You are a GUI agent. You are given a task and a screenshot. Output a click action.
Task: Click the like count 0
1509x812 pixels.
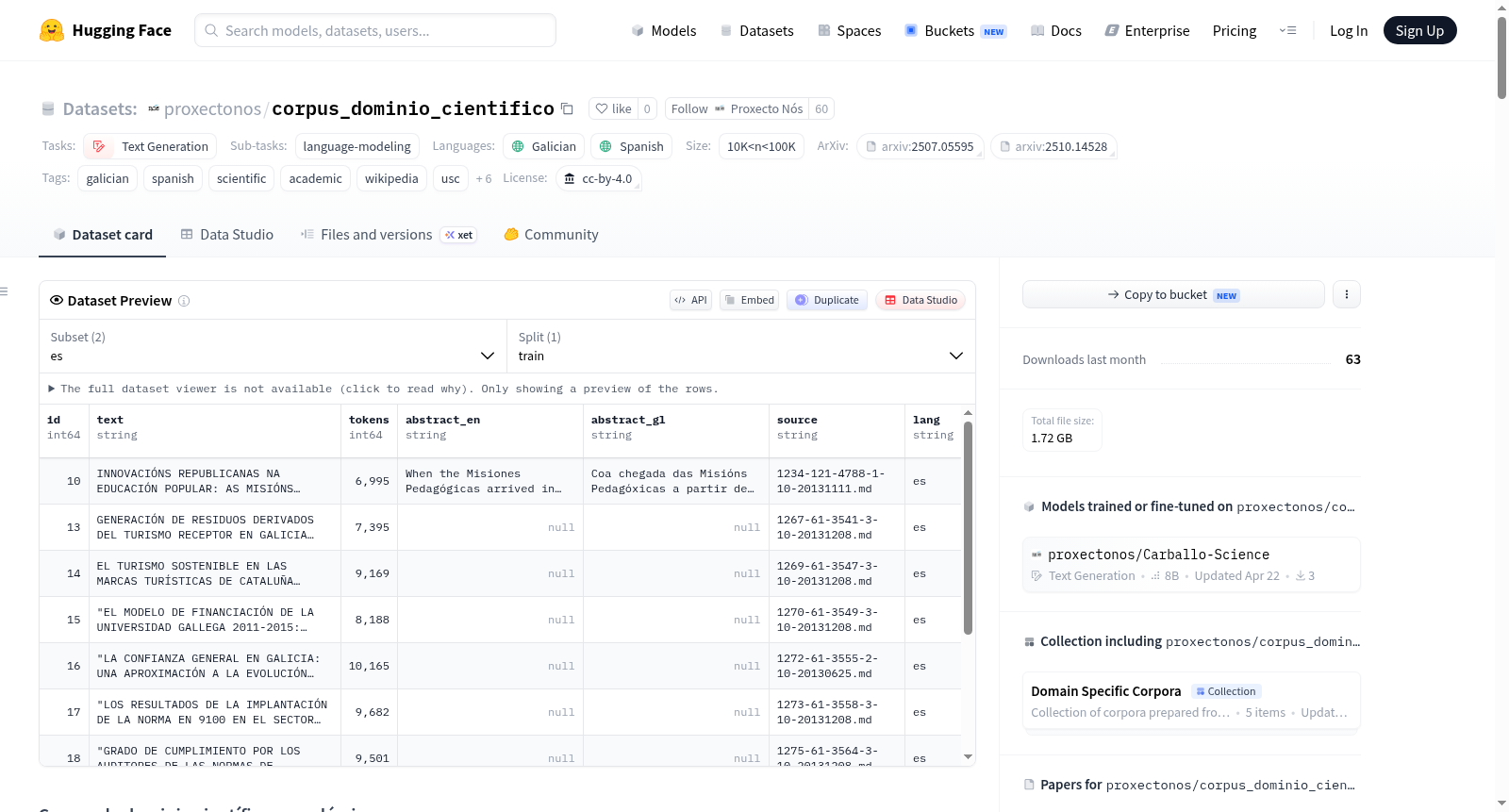tap(647, 108)
